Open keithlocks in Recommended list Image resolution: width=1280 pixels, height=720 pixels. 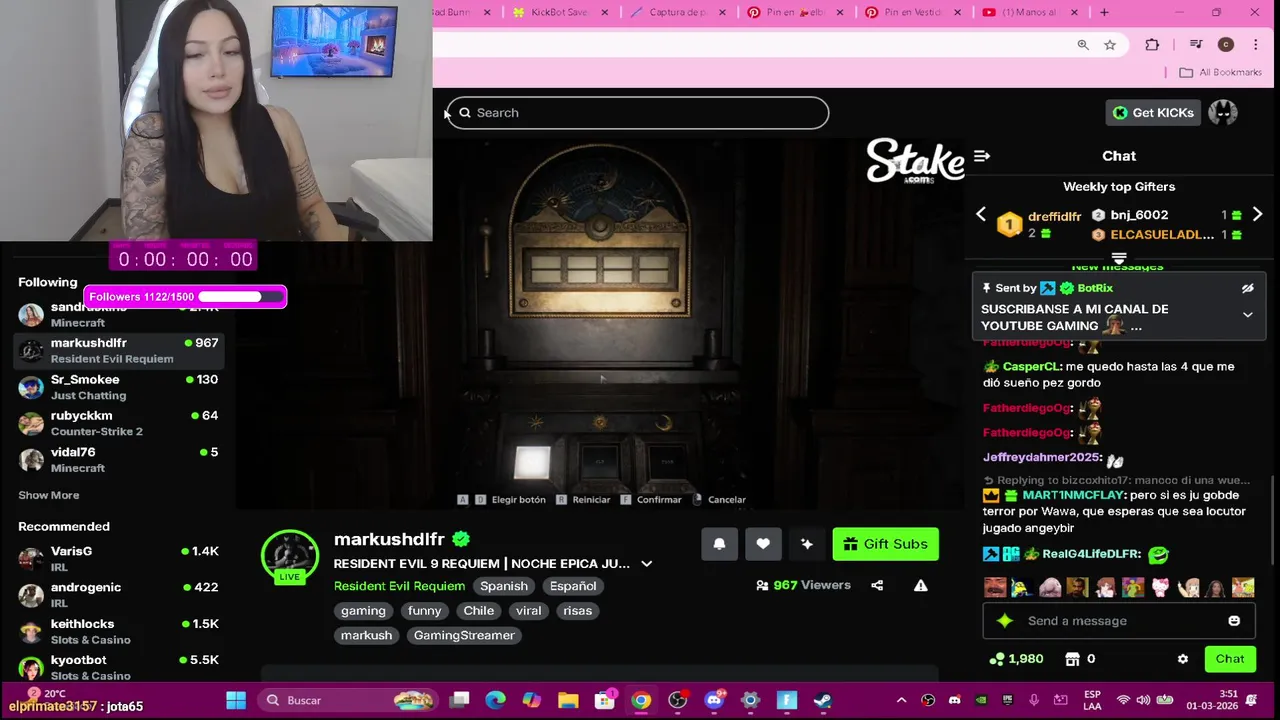click(x=119, y=631)
